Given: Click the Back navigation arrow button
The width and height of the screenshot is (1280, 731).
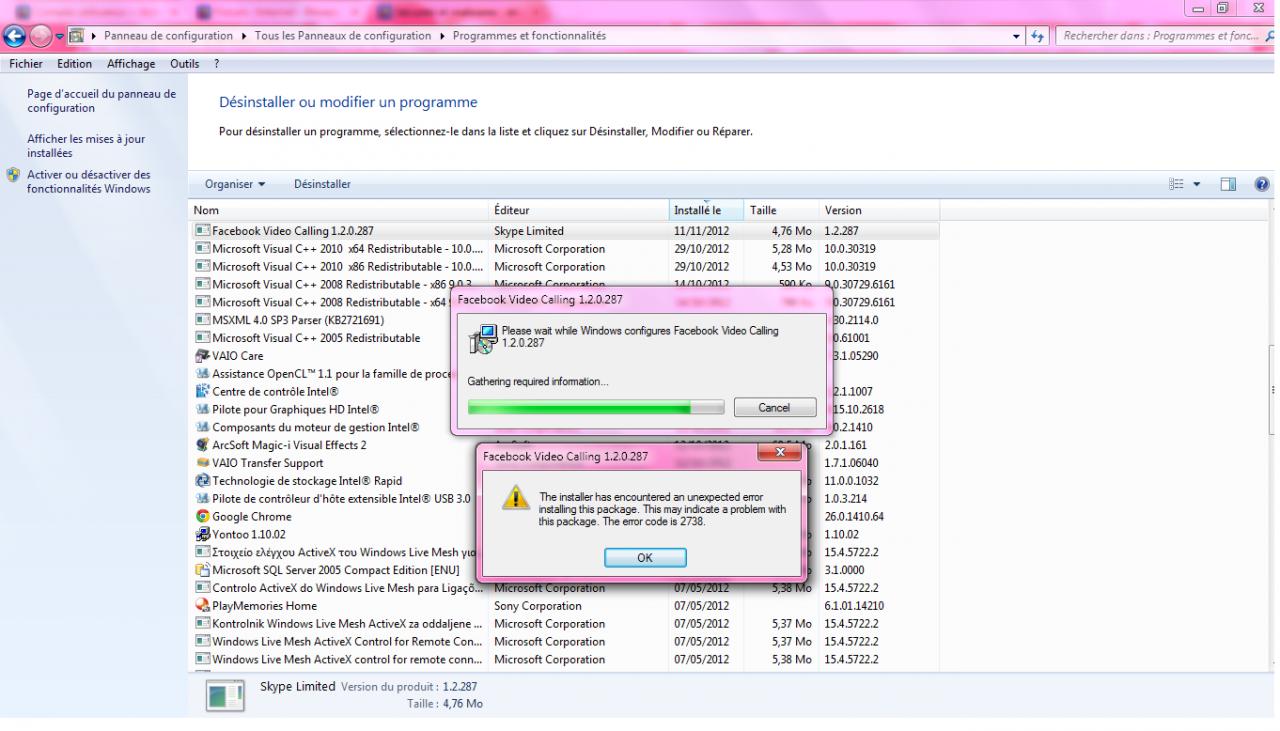Looking at the screenshot, I should coord(14,36).
